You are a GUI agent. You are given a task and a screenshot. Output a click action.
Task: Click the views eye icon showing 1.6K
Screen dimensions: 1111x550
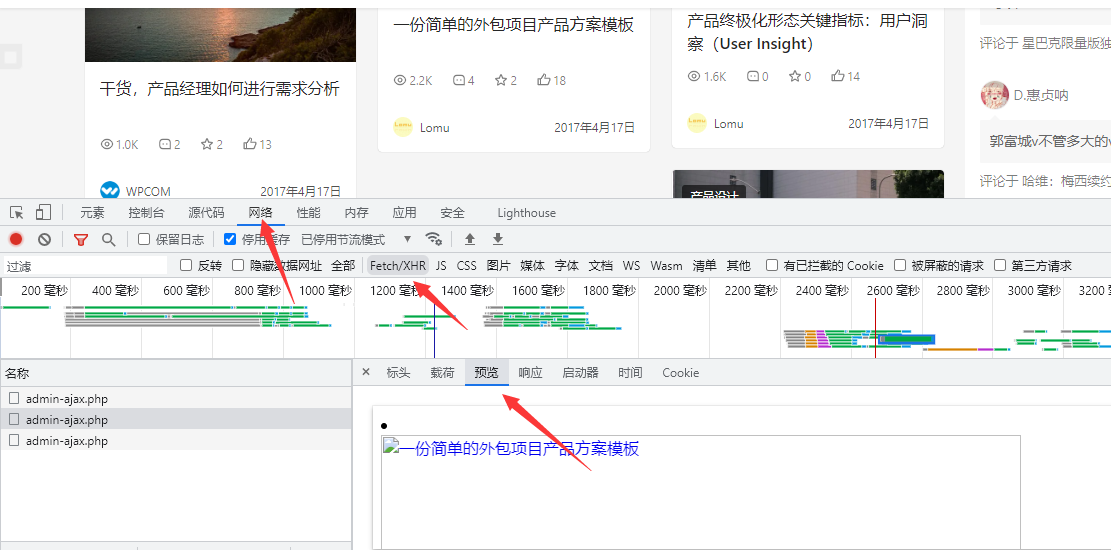click(694, 76)
